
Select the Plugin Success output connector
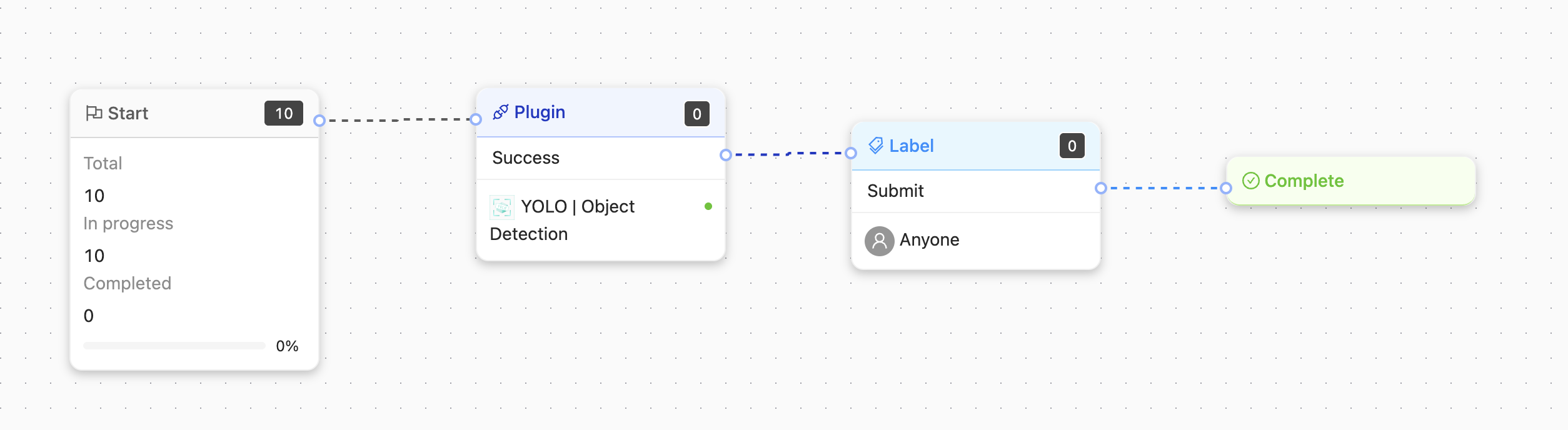(726, 154)
